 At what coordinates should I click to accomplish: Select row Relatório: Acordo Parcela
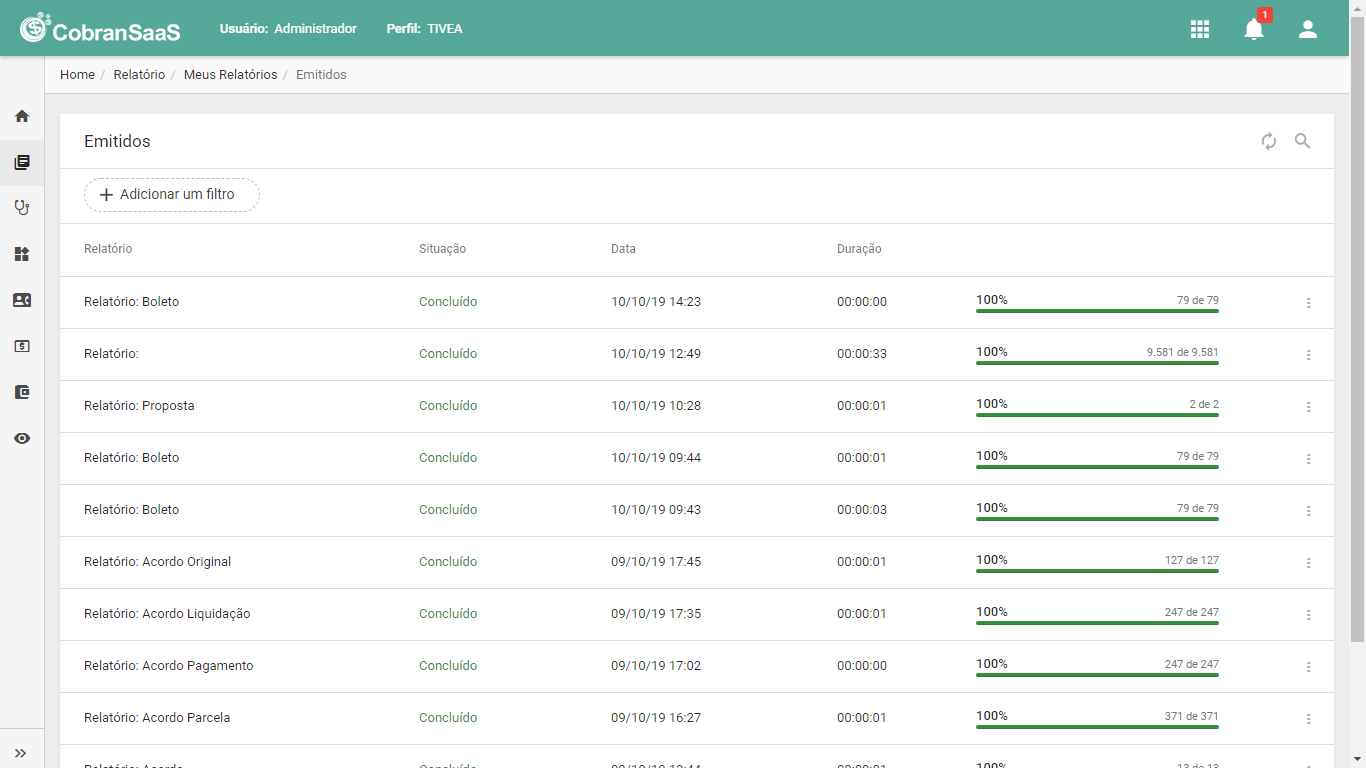(x=697, y=718)
